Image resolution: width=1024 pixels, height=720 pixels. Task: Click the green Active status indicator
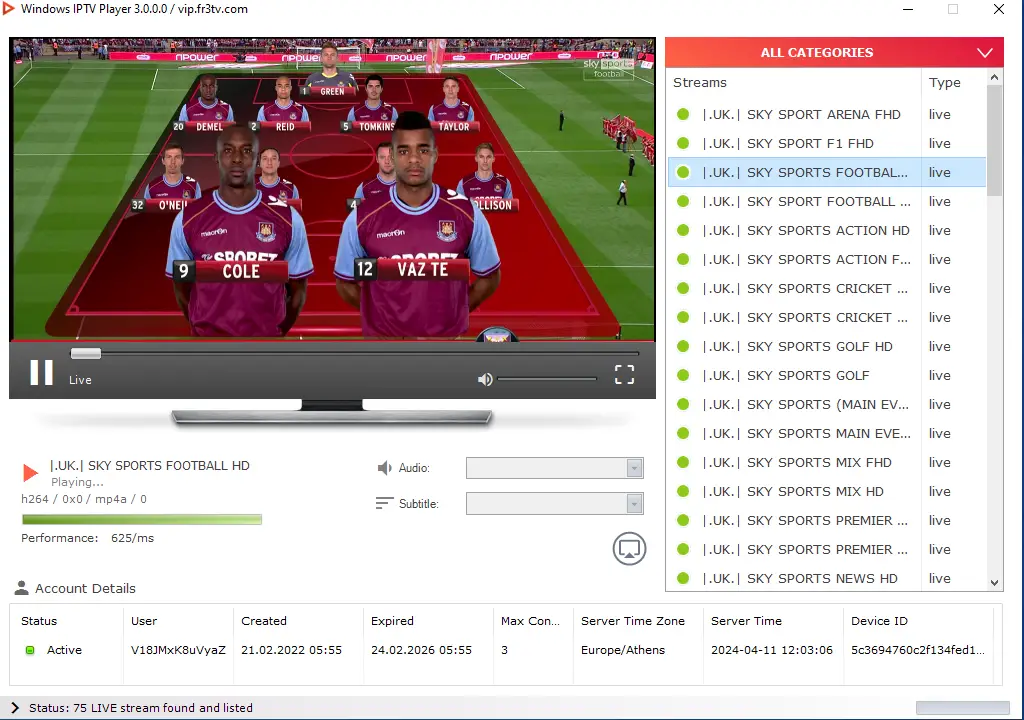[x=30, y=650]
